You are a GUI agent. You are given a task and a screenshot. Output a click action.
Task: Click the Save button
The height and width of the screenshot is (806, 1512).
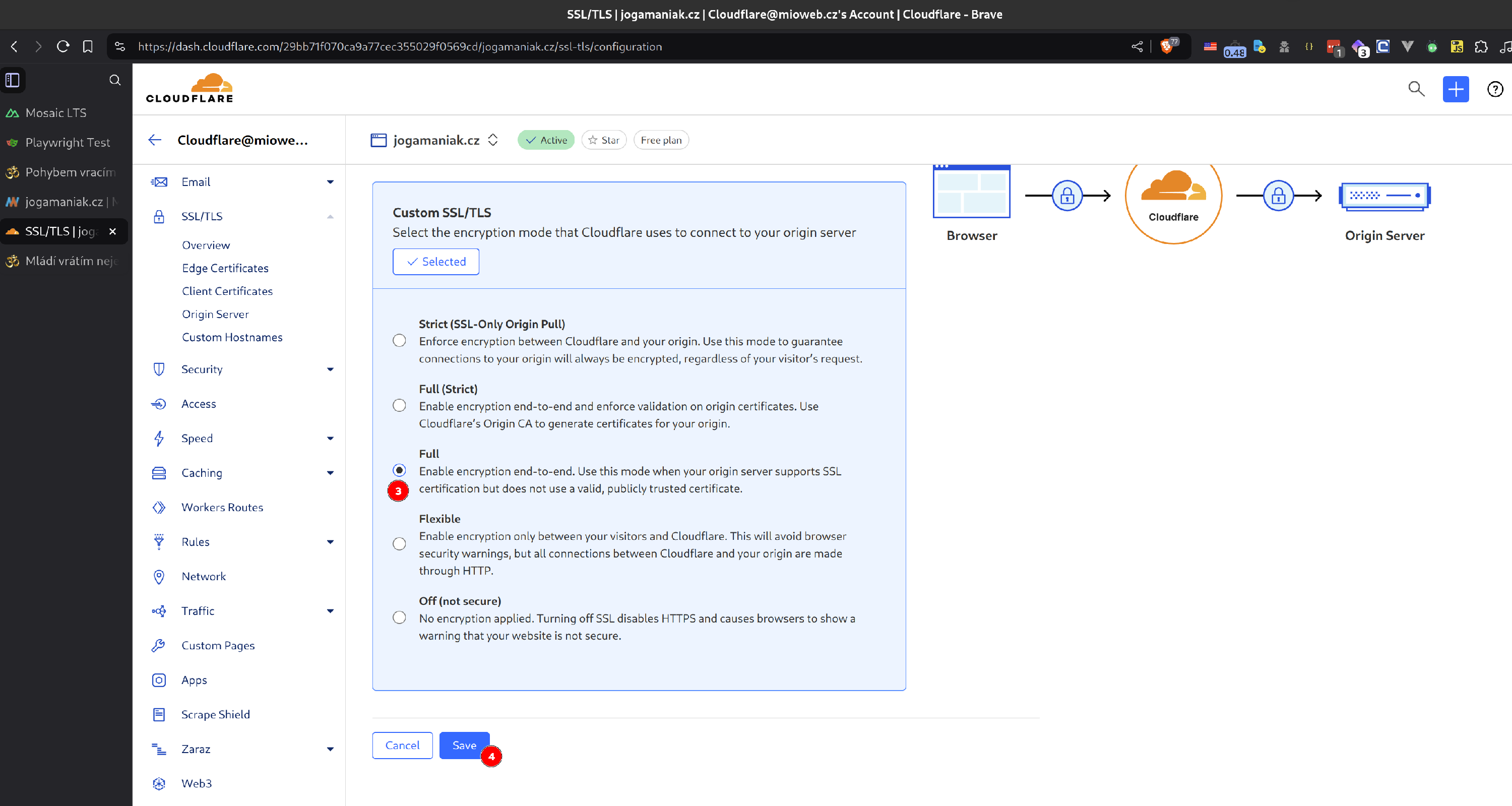tap(464, 745)
